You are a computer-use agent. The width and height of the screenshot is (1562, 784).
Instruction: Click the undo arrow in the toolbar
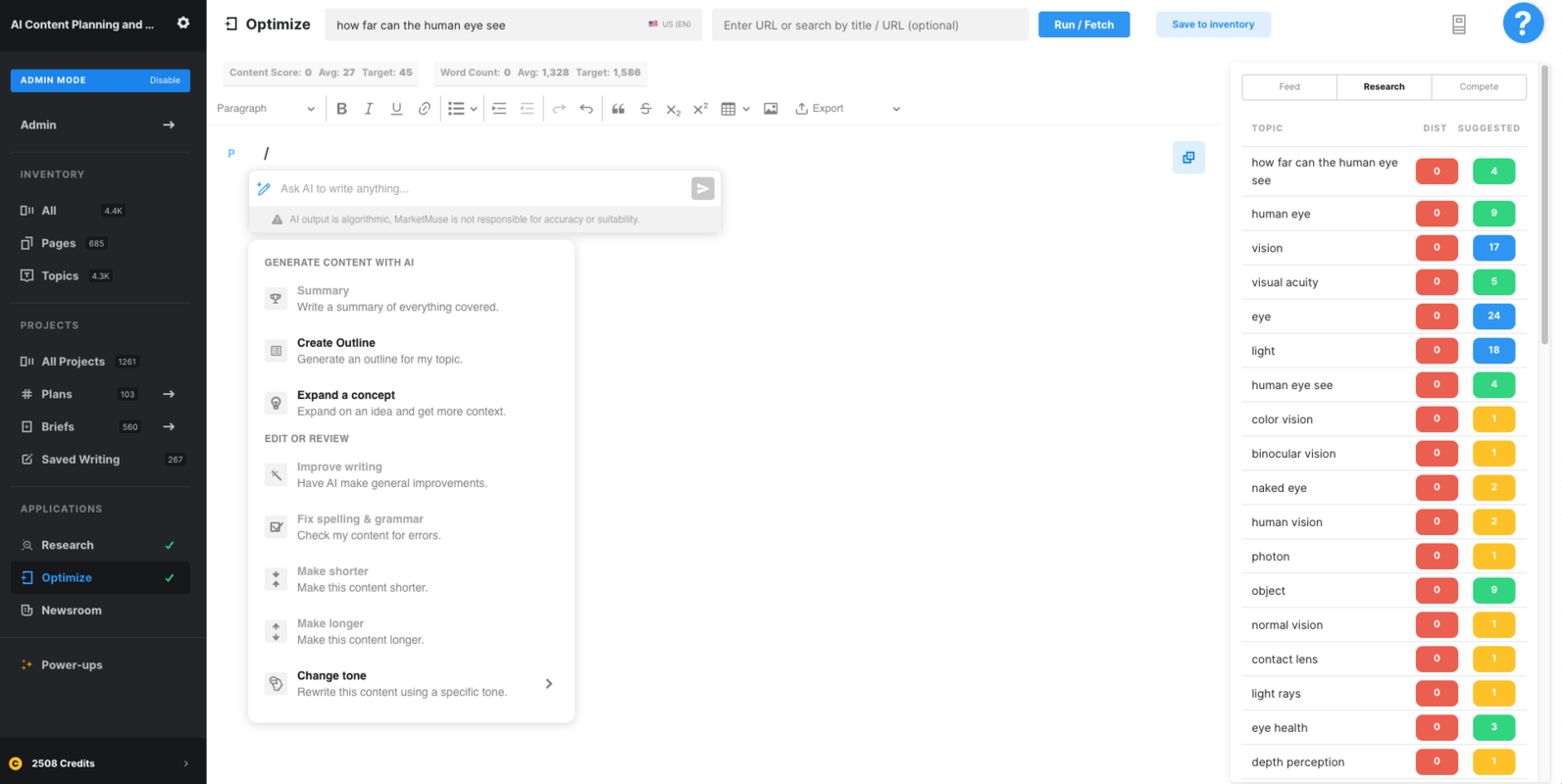pyautogui.click(x=586, y=109)
